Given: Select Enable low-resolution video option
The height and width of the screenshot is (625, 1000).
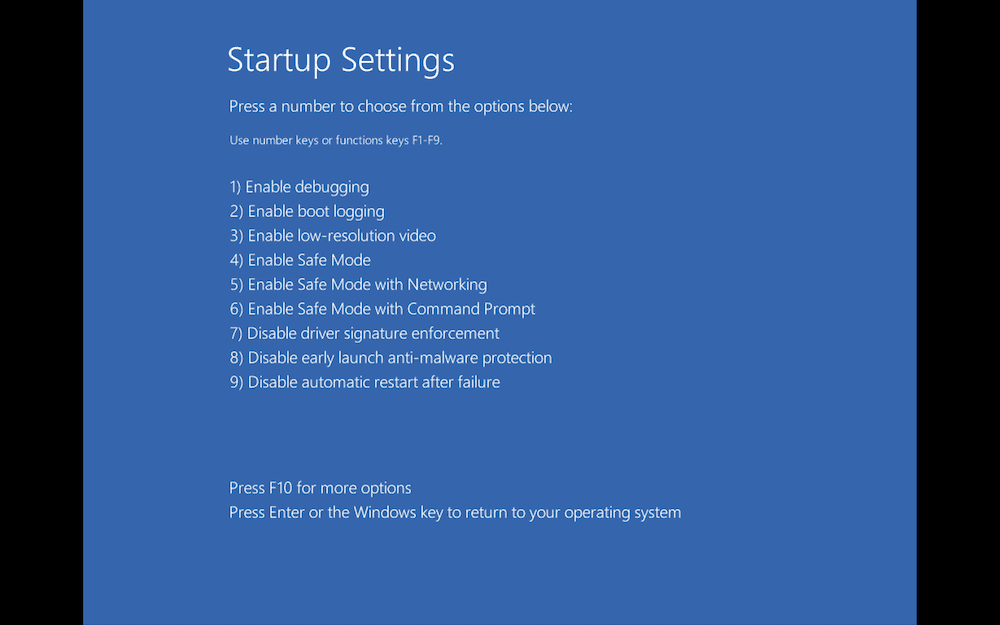Looking at the screenshot, I should [333, 235].
